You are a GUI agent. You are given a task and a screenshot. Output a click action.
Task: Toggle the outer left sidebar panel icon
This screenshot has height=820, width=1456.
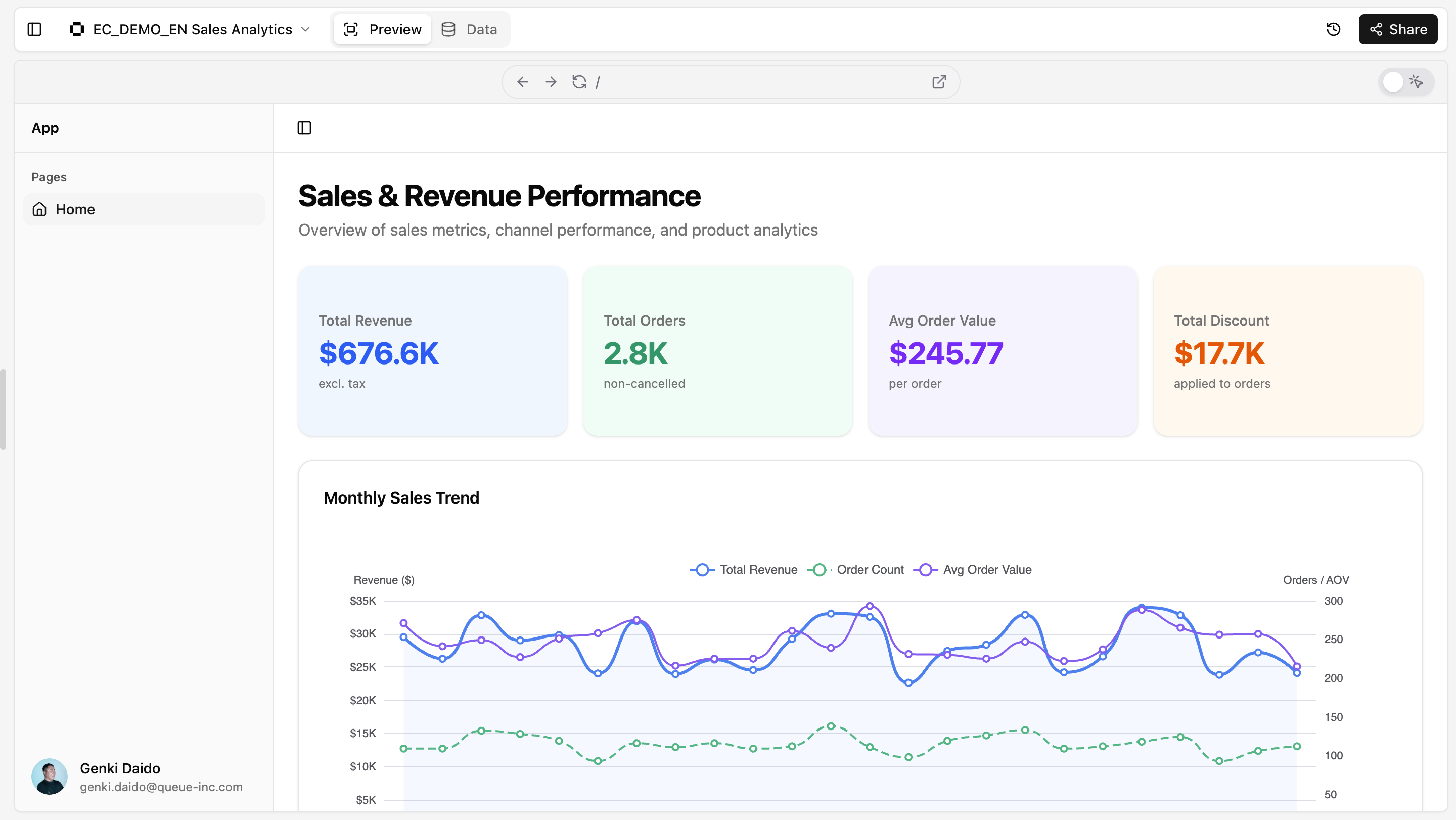coord(34,29)
